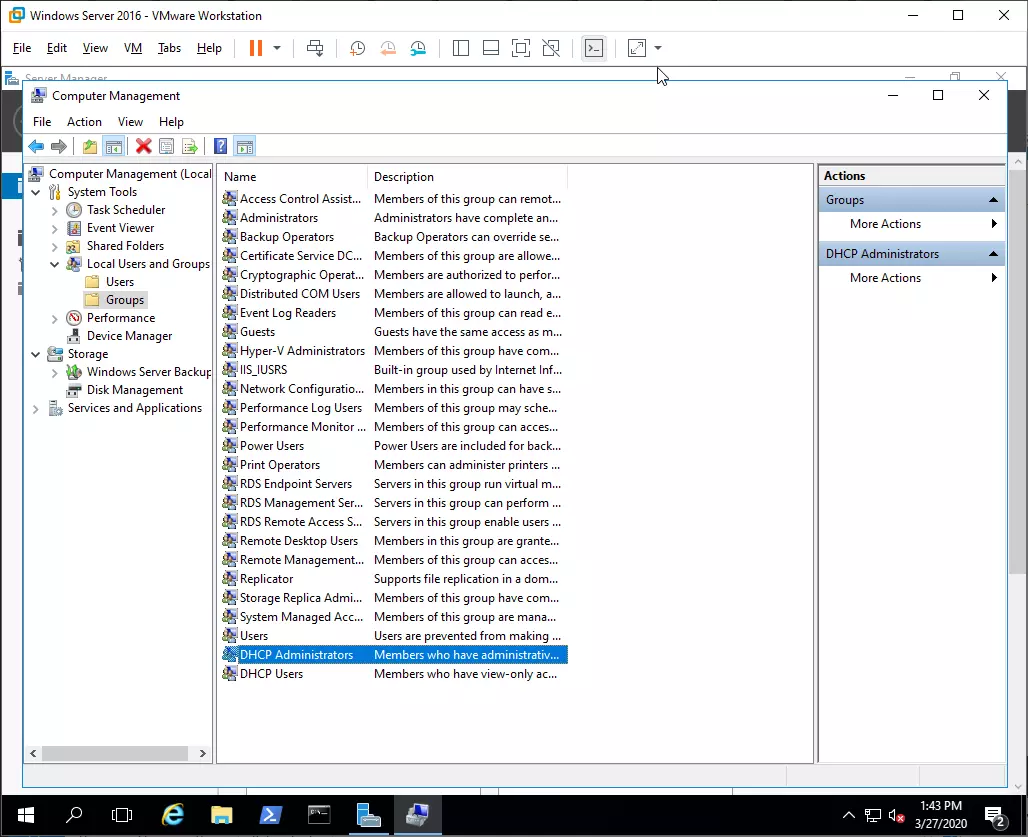Toggle Show/Hide Console Tree toolbar icon
The height and width of the screenshot is (837, 1028).
pos(114,146)
